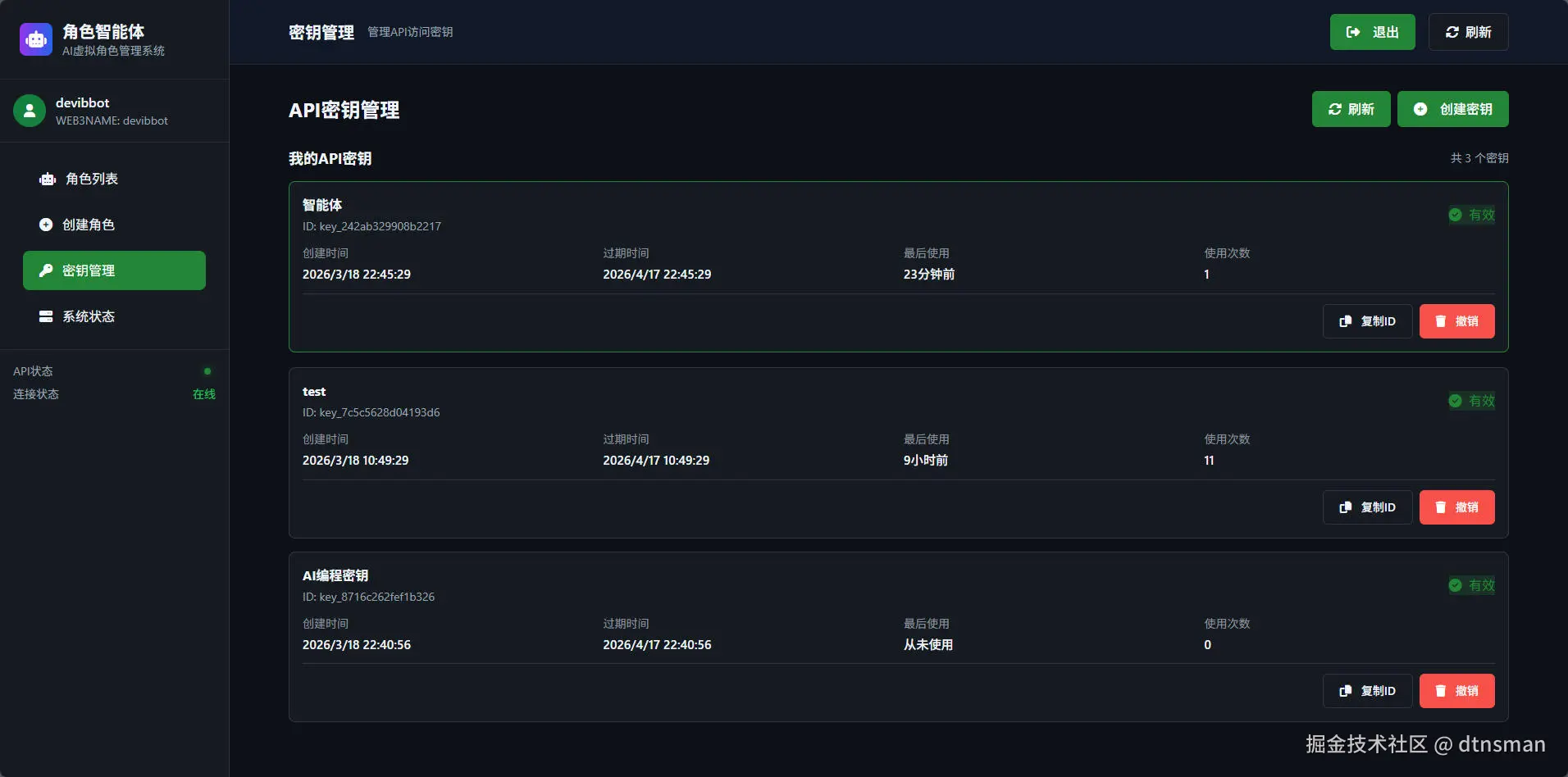The width and height of the screenshot is (1568, 777).
Task: Click the robot icon beside 角色列表
Action: pyautogui.click(x=48, y=179)
